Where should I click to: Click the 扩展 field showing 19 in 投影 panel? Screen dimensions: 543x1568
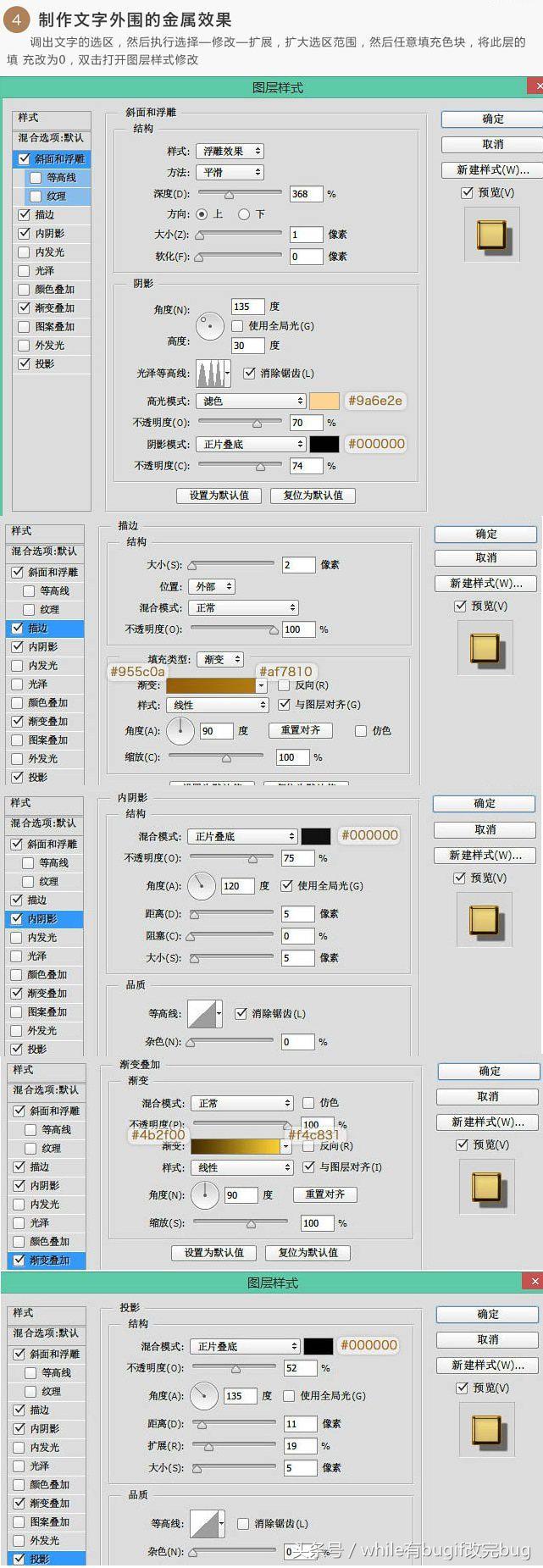point(300,1445)
